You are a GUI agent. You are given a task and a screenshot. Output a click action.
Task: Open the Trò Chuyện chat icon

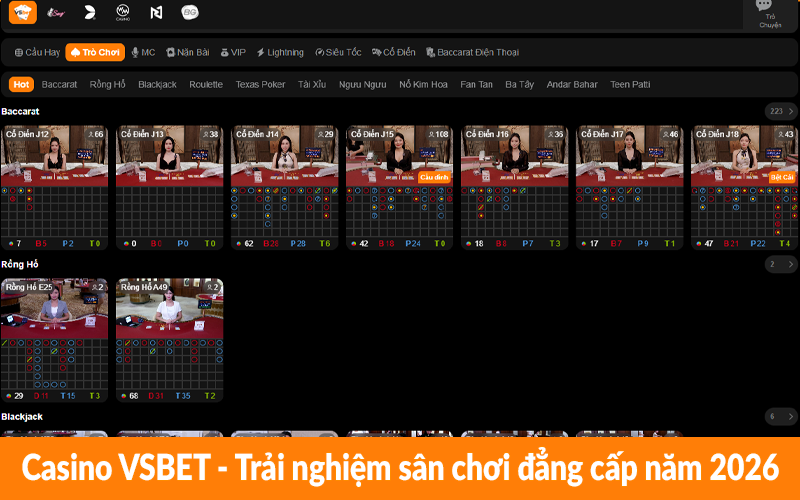(x=770, y=14)
